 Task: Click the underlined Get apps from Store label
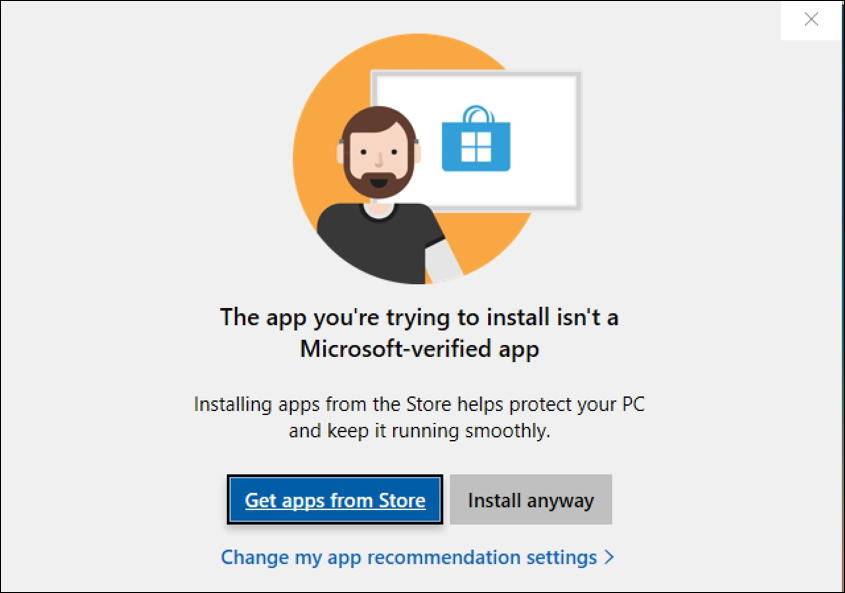pyautogui.click(x=334, y=499)
